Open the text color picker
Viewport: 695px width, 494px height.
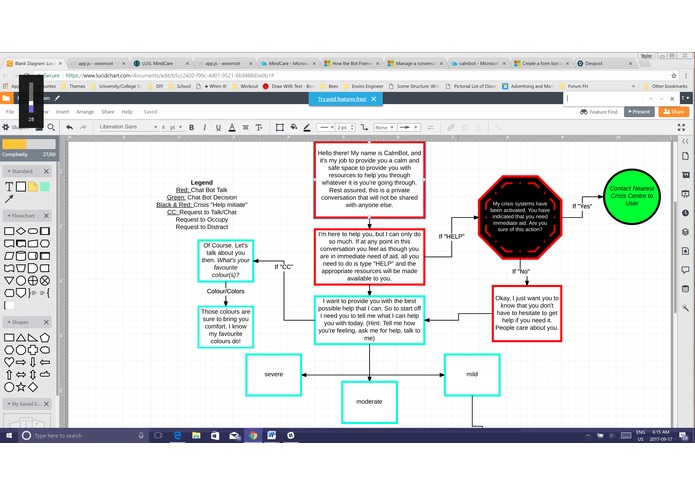(x=232, y=128)
